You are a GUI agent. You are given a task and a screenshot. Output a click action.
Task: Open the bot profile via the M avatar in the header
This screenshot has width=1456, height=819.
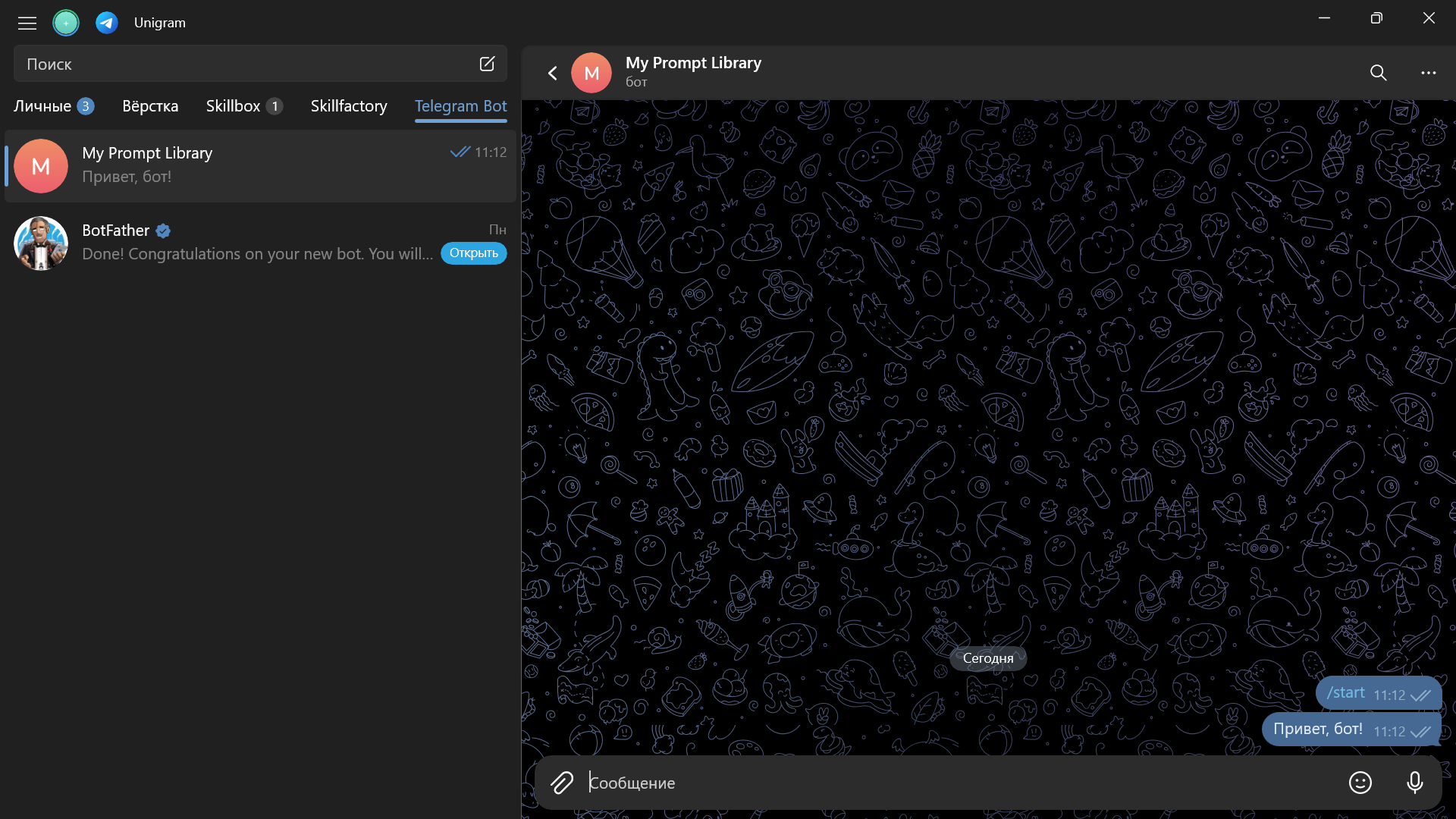(591, 73)
